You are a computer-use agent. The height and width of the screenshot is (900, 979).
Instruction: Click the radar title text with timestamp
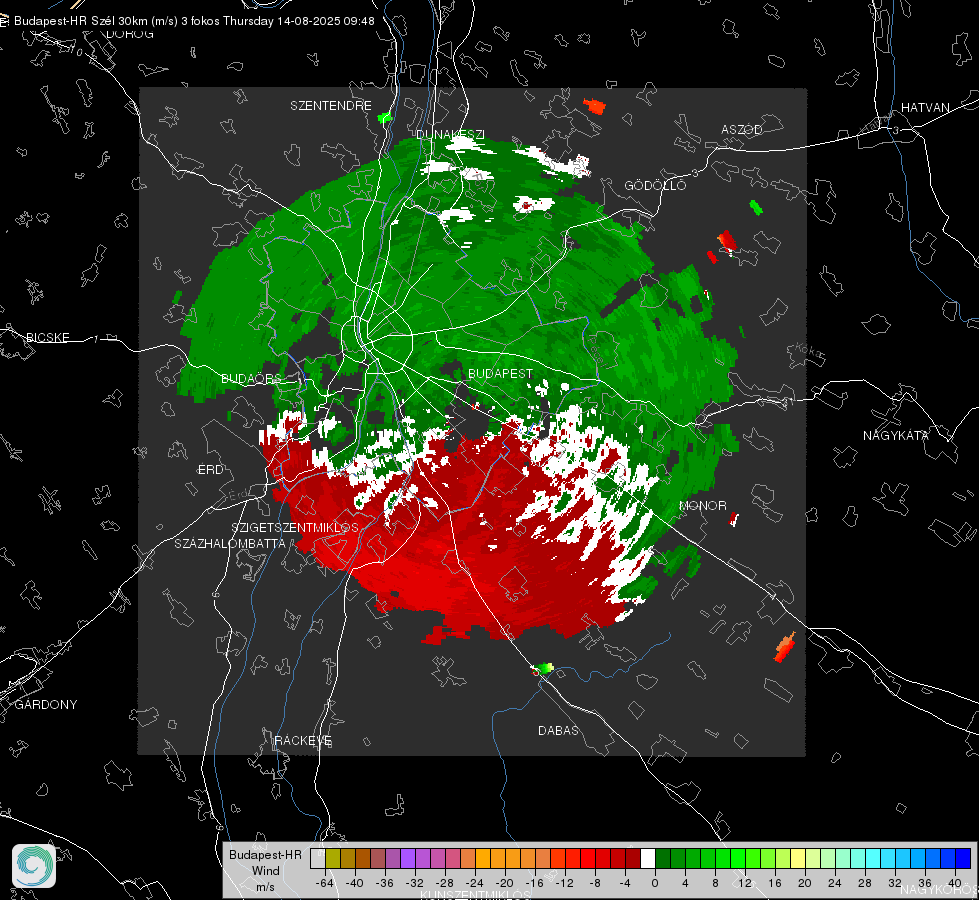tap(194, 21)
